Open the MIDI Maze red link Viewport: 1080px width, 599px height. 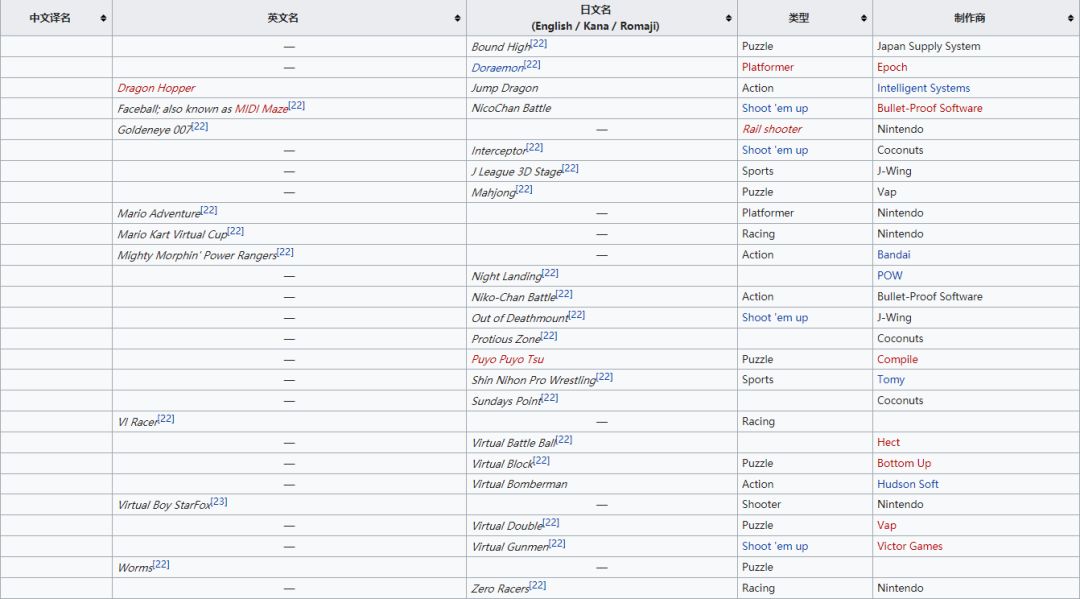[261, 109]
